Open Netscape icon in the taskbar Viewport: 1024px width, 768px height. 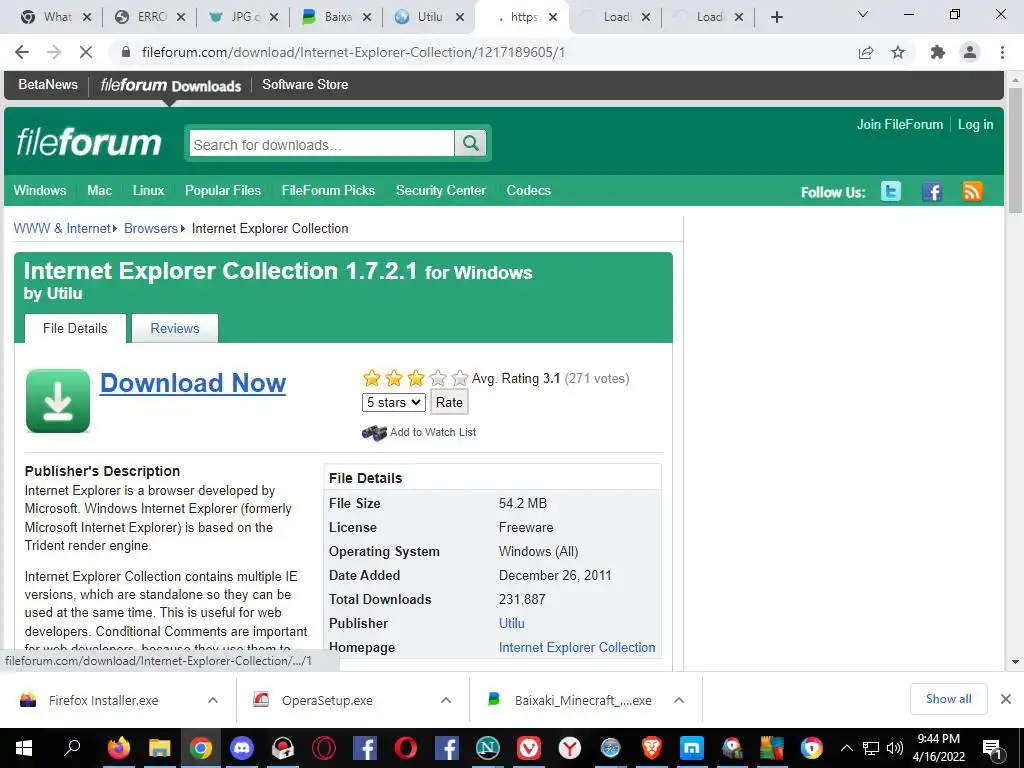487,748
